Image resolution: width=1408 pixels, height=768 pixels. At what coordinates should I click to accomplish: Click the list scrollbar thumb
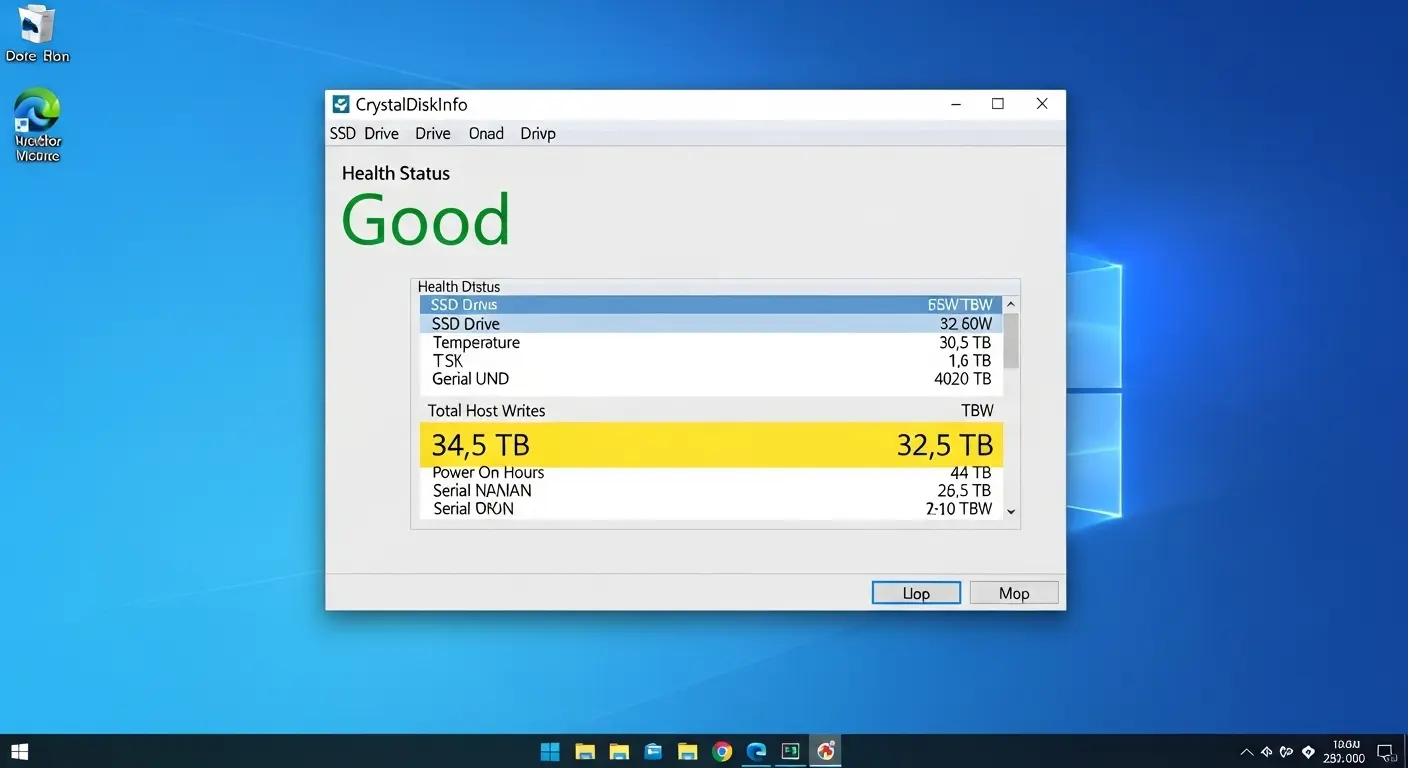tap(1011, 340)
